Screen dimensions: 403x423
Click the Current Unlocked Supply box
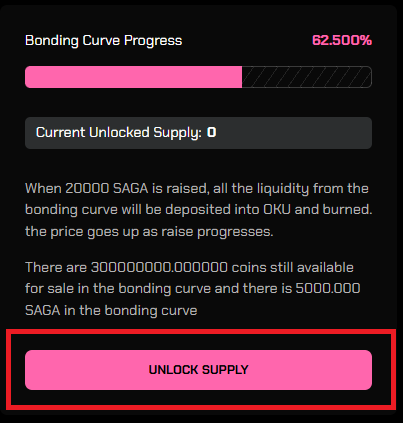[x=198, y=133]
